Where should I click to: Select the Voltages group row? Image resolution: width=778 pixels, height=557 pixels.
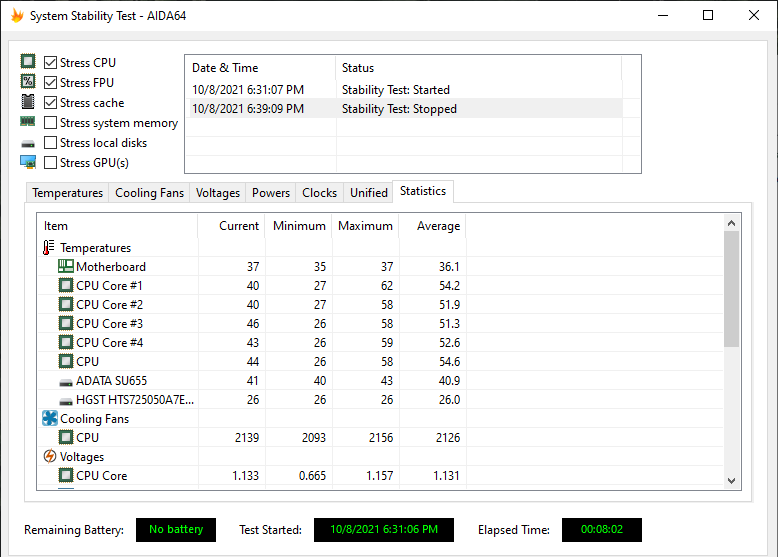pyautogui.click(x=380, y=456)
